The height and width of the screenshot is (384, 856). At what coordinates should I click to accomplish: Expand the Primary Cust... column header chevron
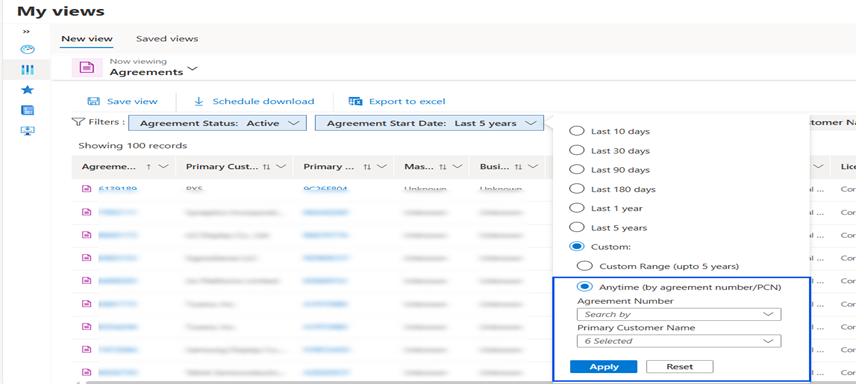click(x=281, y=167)
